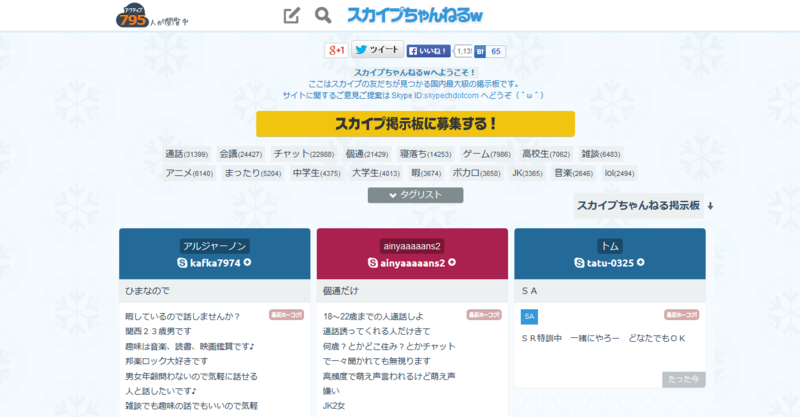Screen dimensions: 800x417
Task: Select the 寝落ち tag
Action: pos(426,154)
